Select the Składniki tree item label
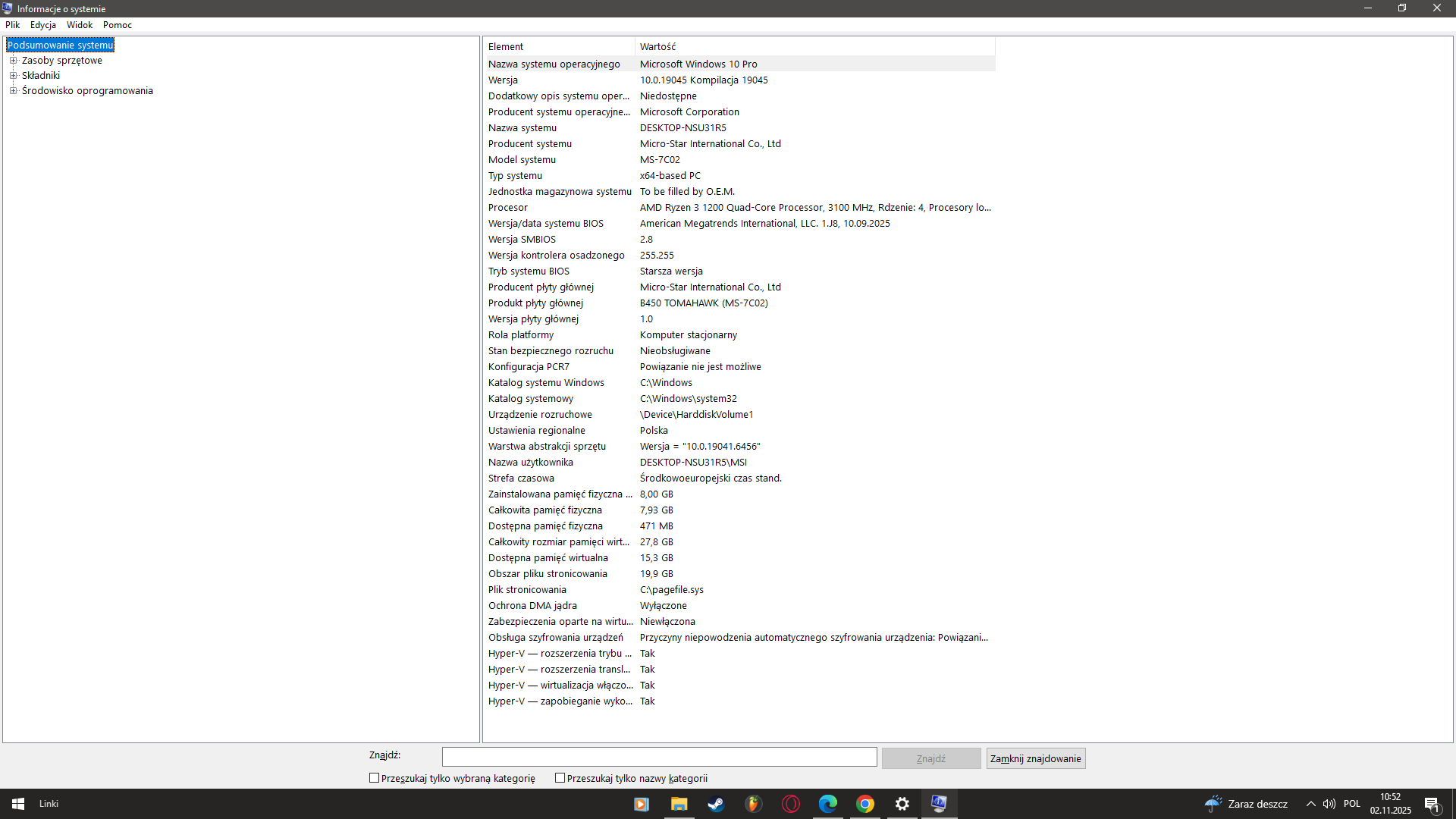The height and width of the screenshot is (819, 1456). point(41,76)
